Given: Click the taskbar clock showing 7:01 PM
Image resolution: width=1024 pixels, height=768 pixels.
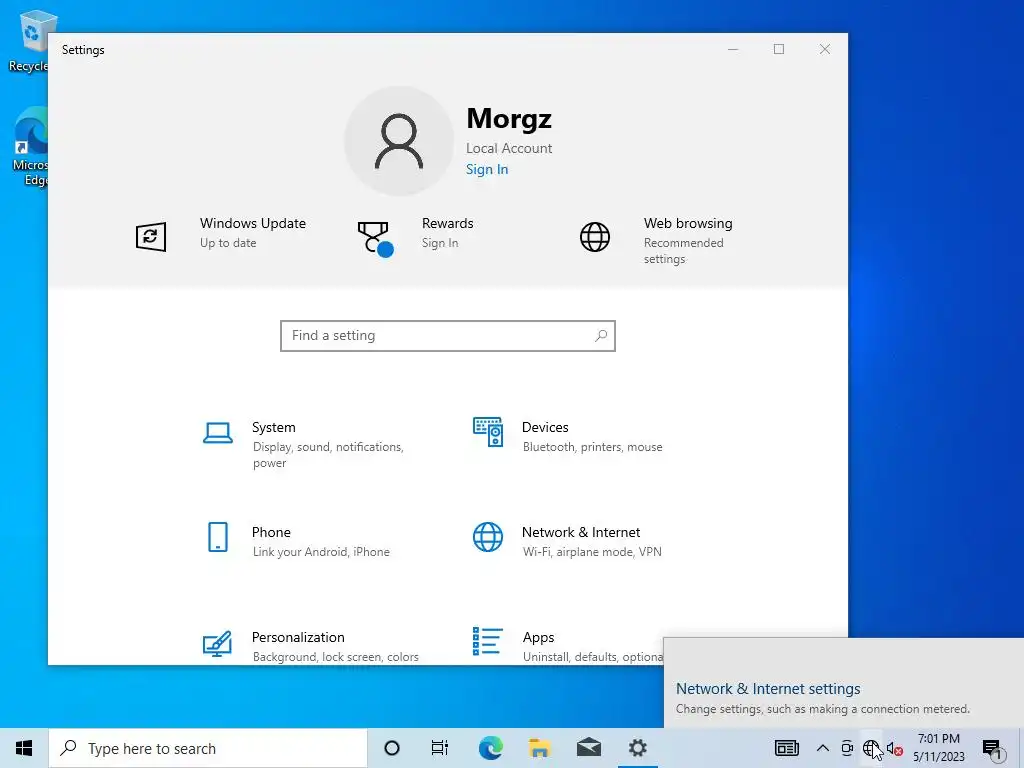Looking at the screenshot, I should (x=938, y=748).
